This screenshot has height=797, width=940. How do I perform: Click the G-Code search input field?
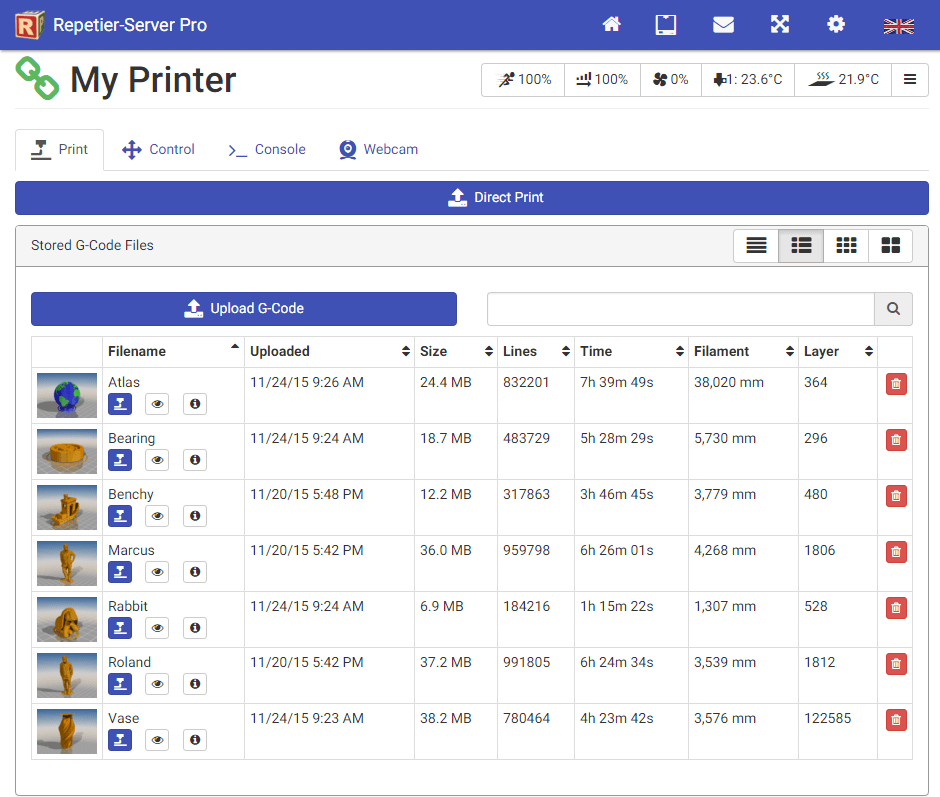tap(680, 309)
